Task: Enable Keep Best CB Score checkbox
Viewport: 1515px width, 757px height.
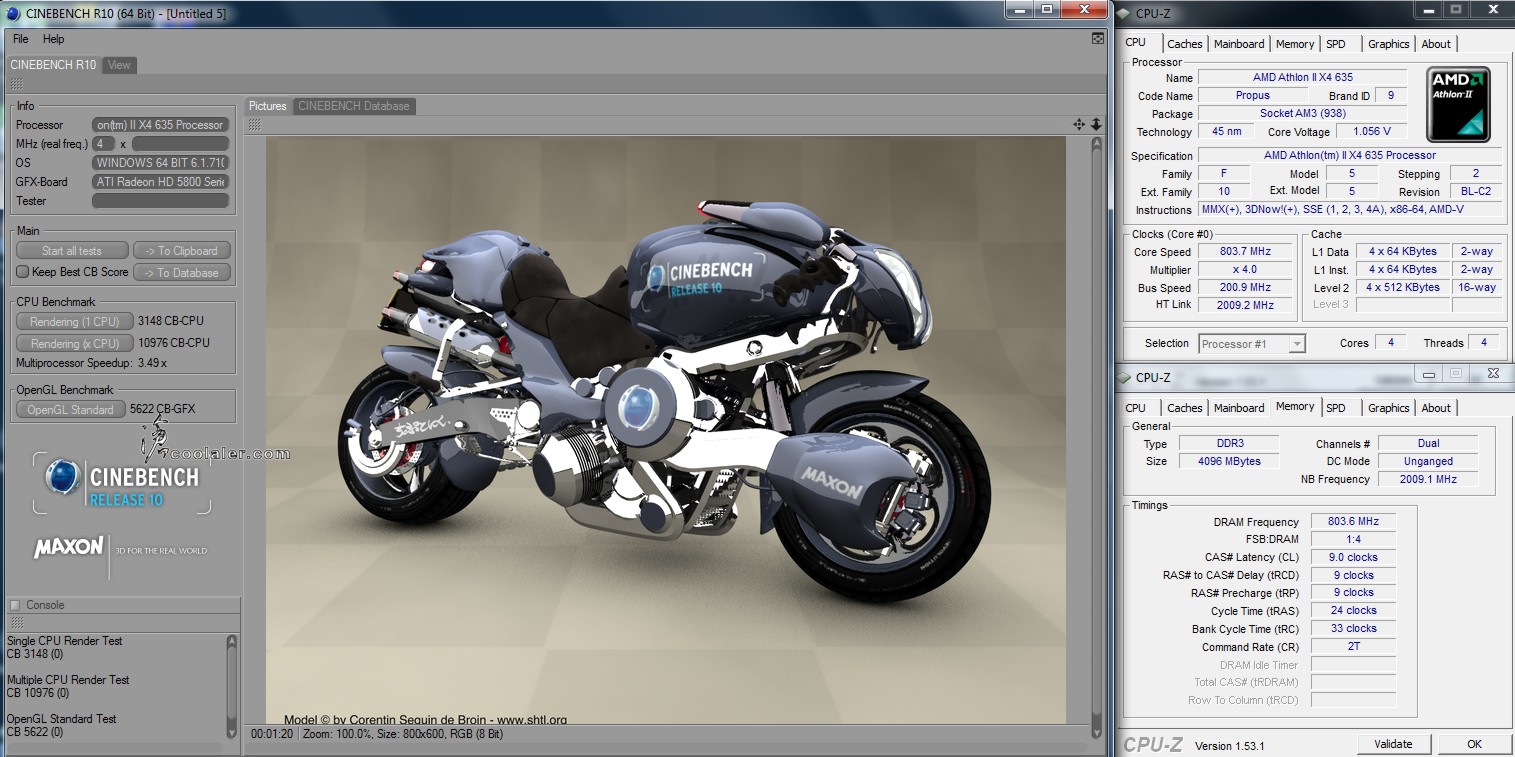Action: [x=23, y=272]
